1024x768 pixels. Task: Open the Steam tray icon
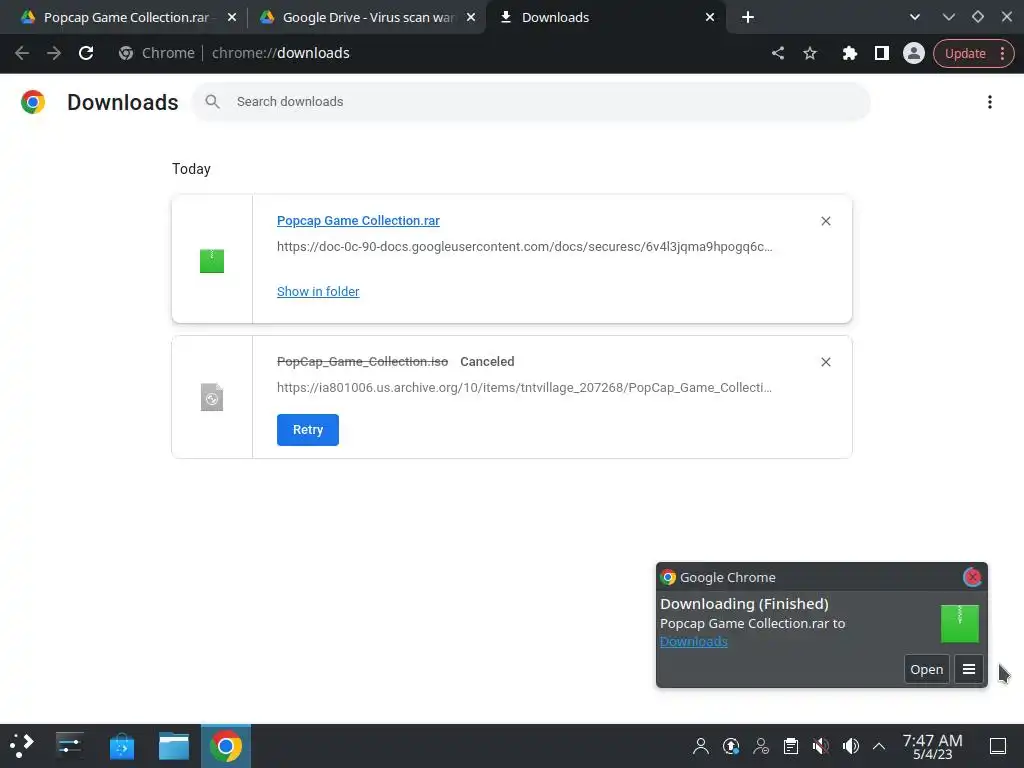pyautogui.click(x=731, y=746)
